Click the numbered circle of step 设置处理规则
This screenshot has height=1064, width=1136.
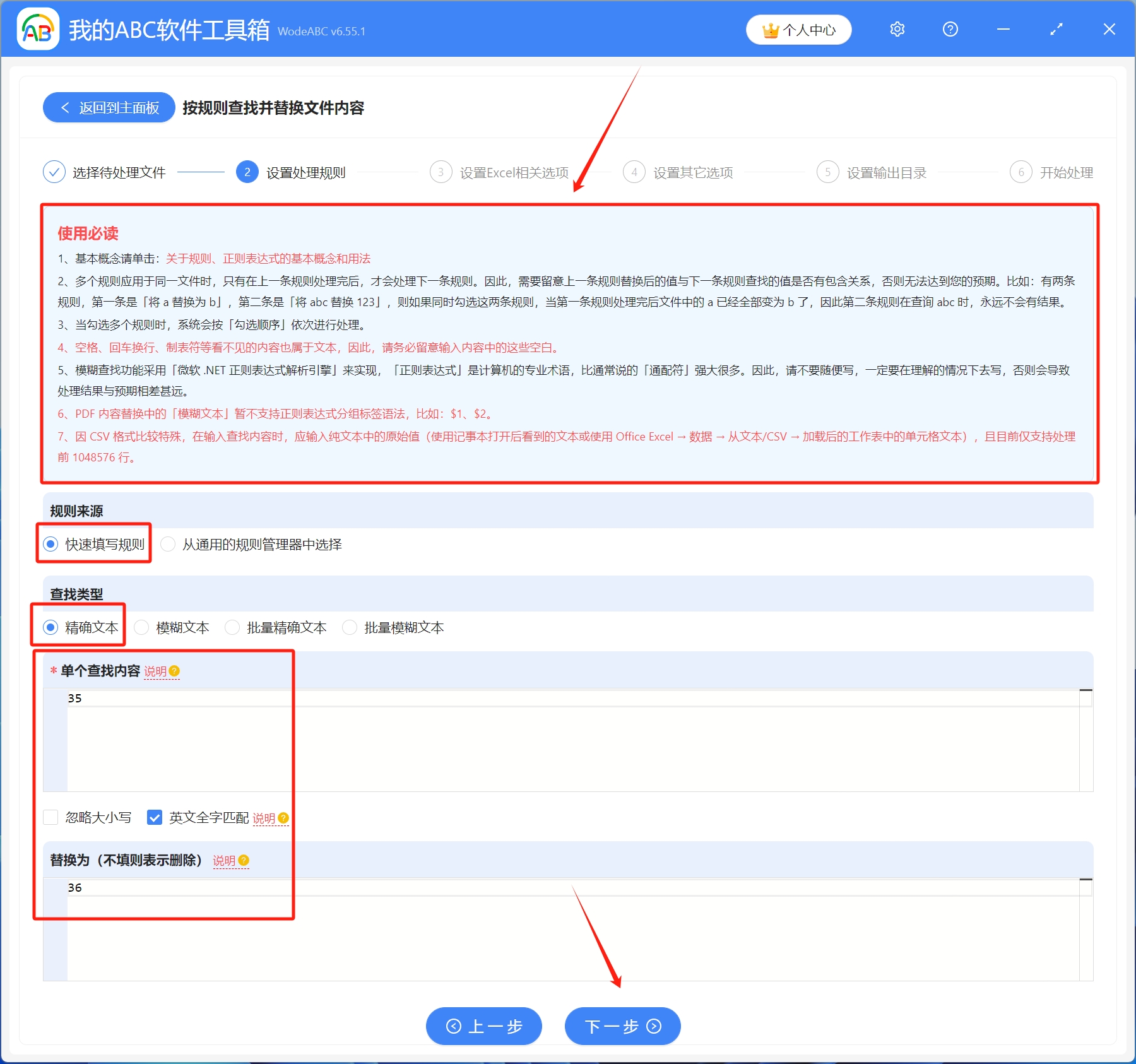click(x=247, y=172)
